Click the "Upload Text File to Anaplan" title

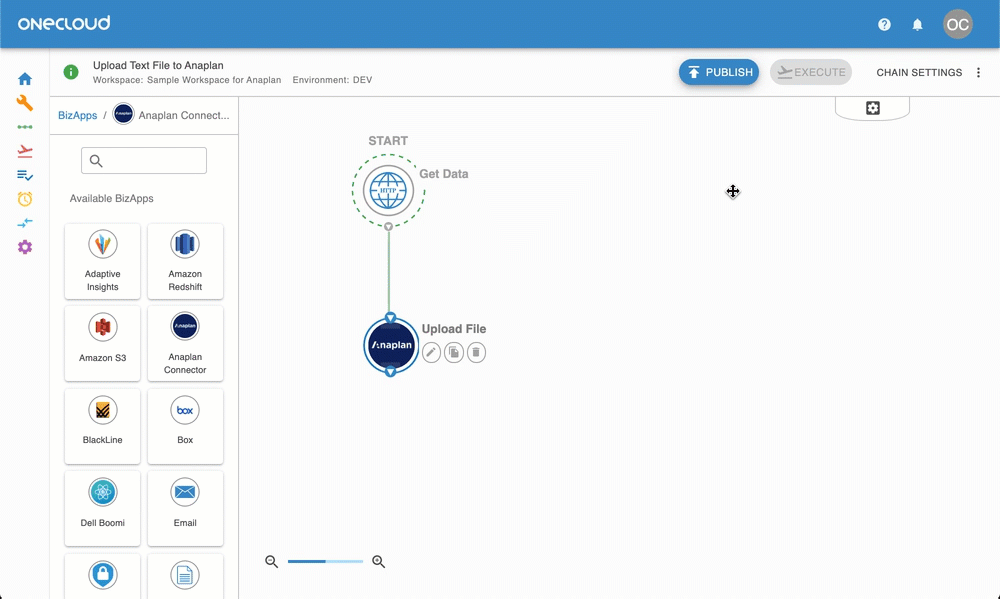(x=158, y=65)
